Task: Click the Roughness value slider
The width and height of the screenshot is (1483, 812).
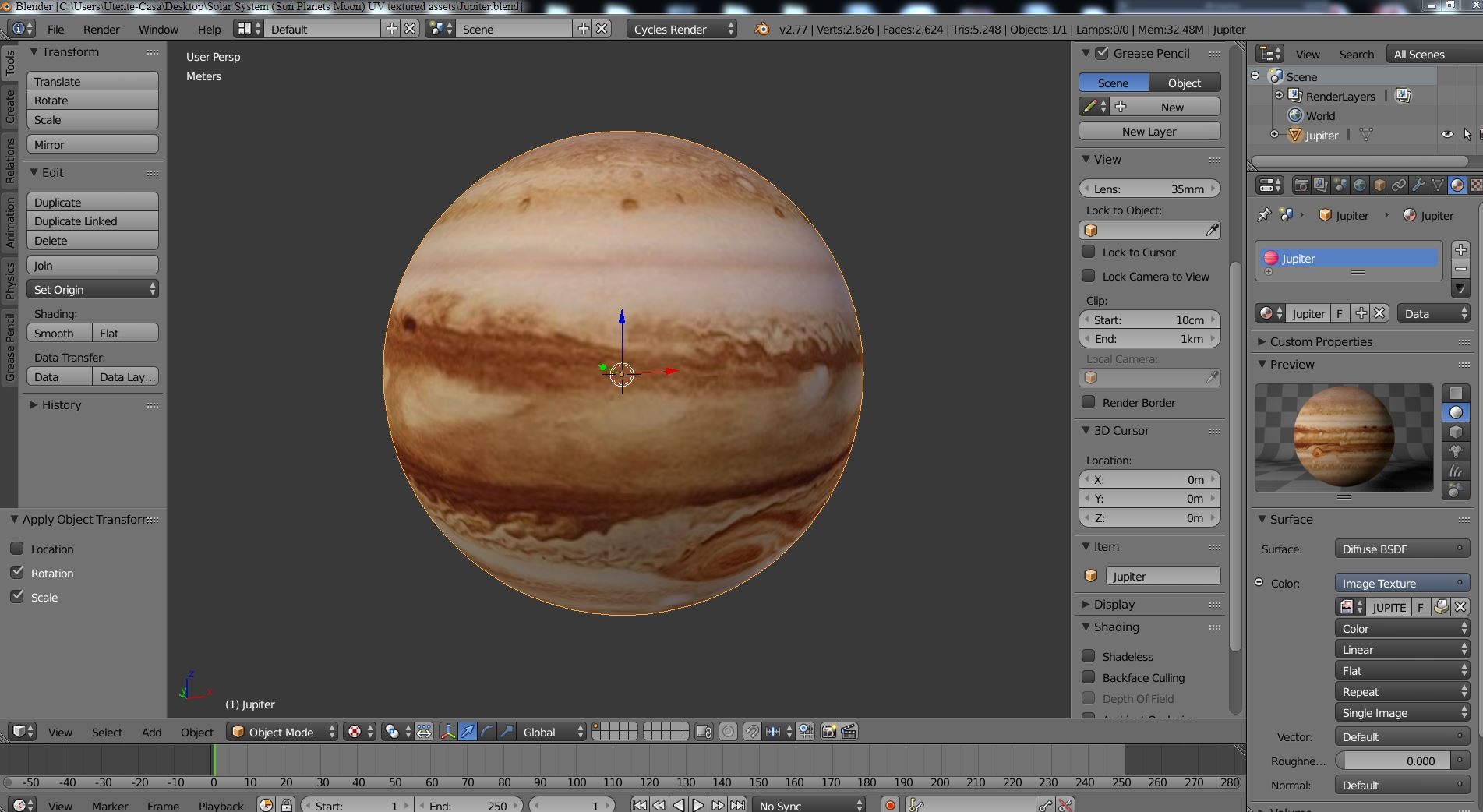Action: click(1393, 761)
